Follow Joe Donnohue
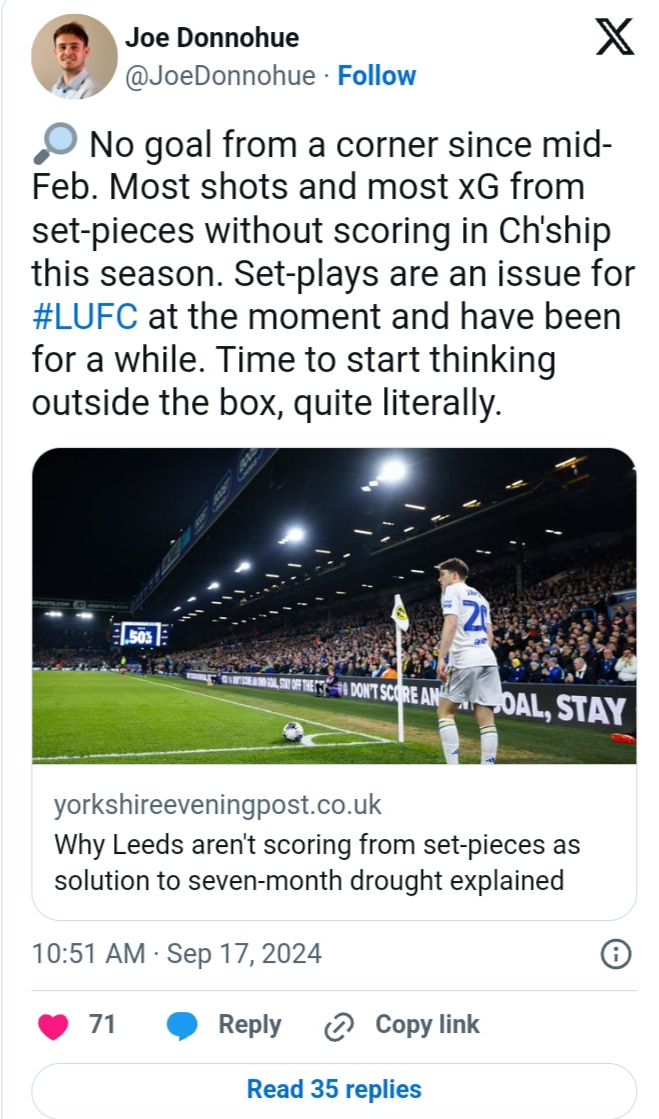 coord(377,76)
